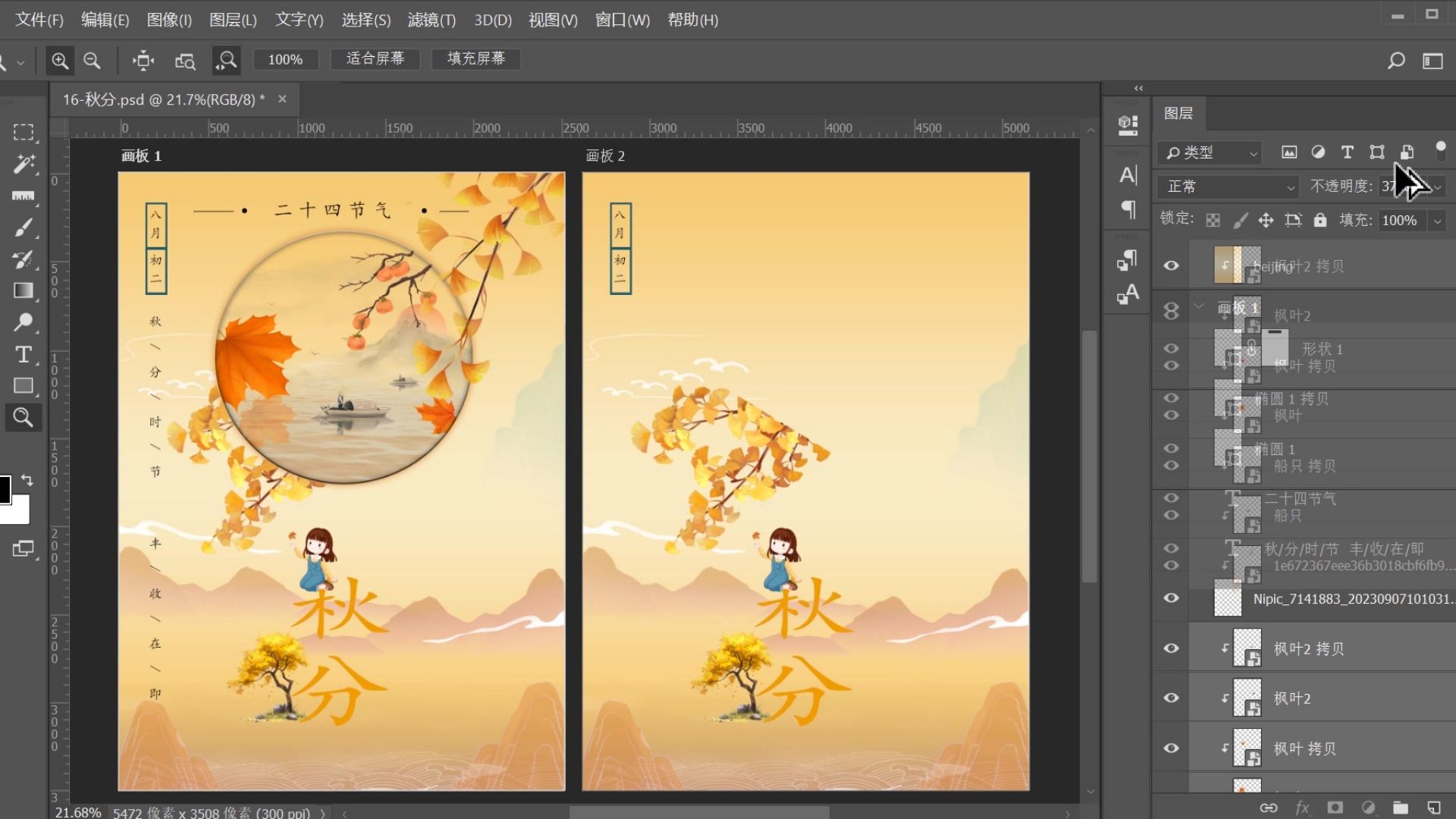Viewport: 1456px width, 819px height.
Task: Select the Brush tool
Action: 23,227
